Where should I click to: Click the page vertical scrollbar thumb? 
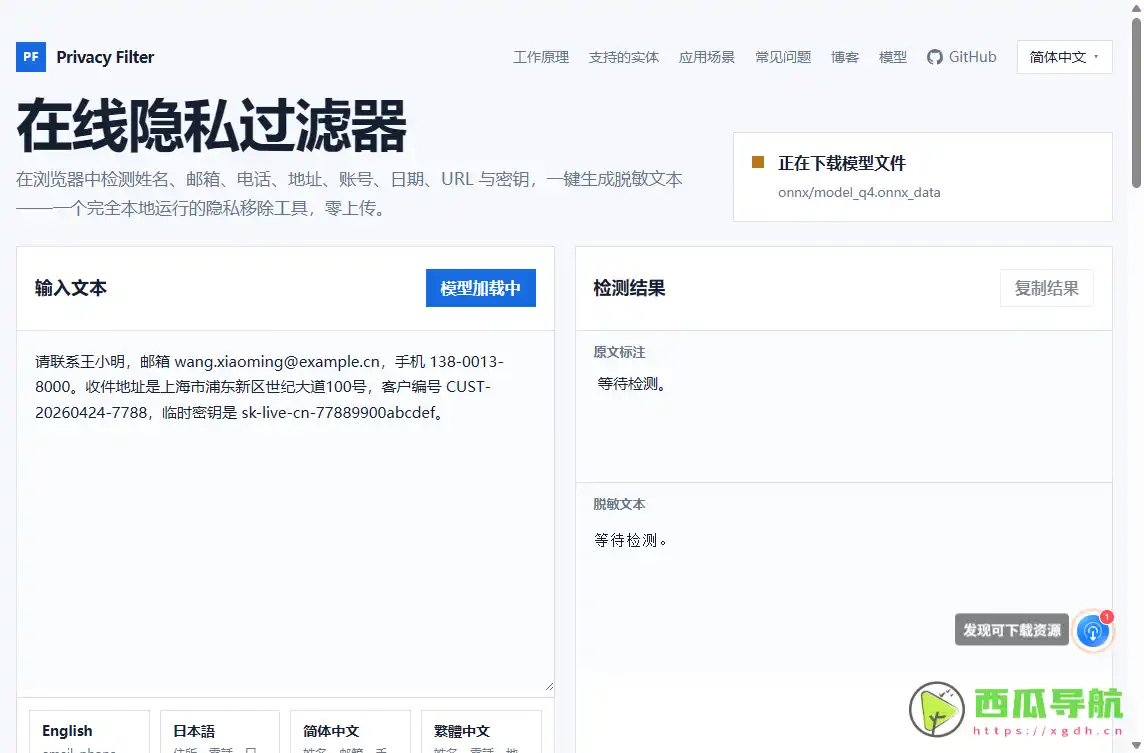1136,102
